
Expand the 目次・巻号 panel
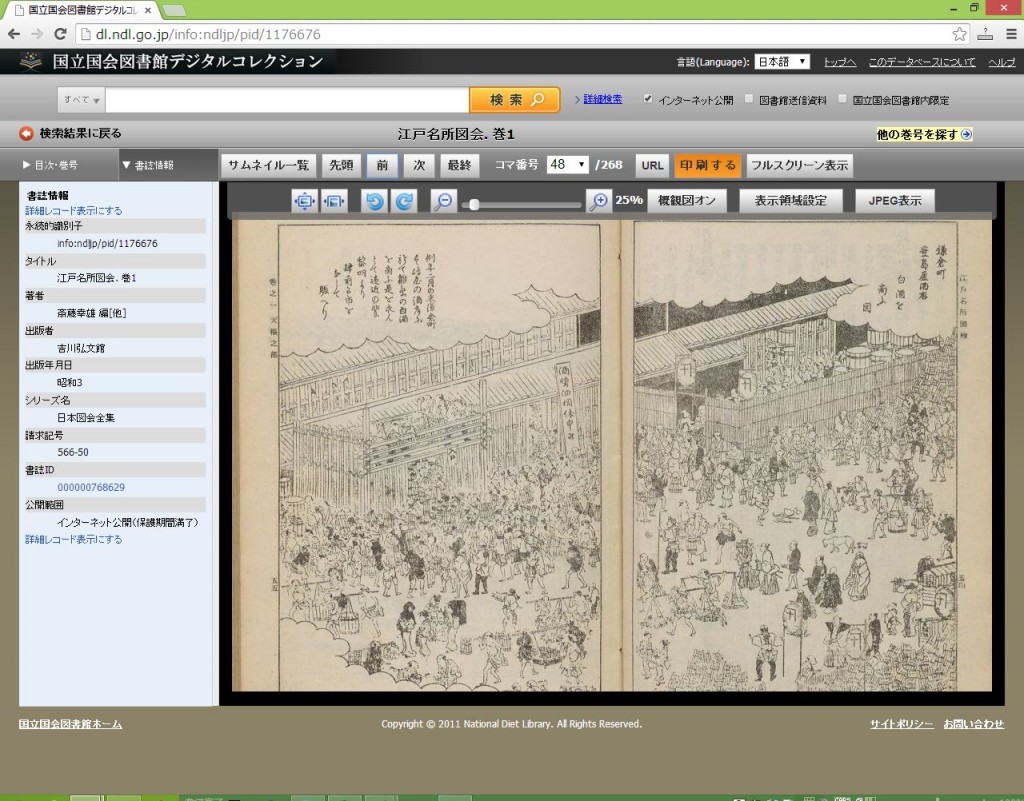point(50,165)
